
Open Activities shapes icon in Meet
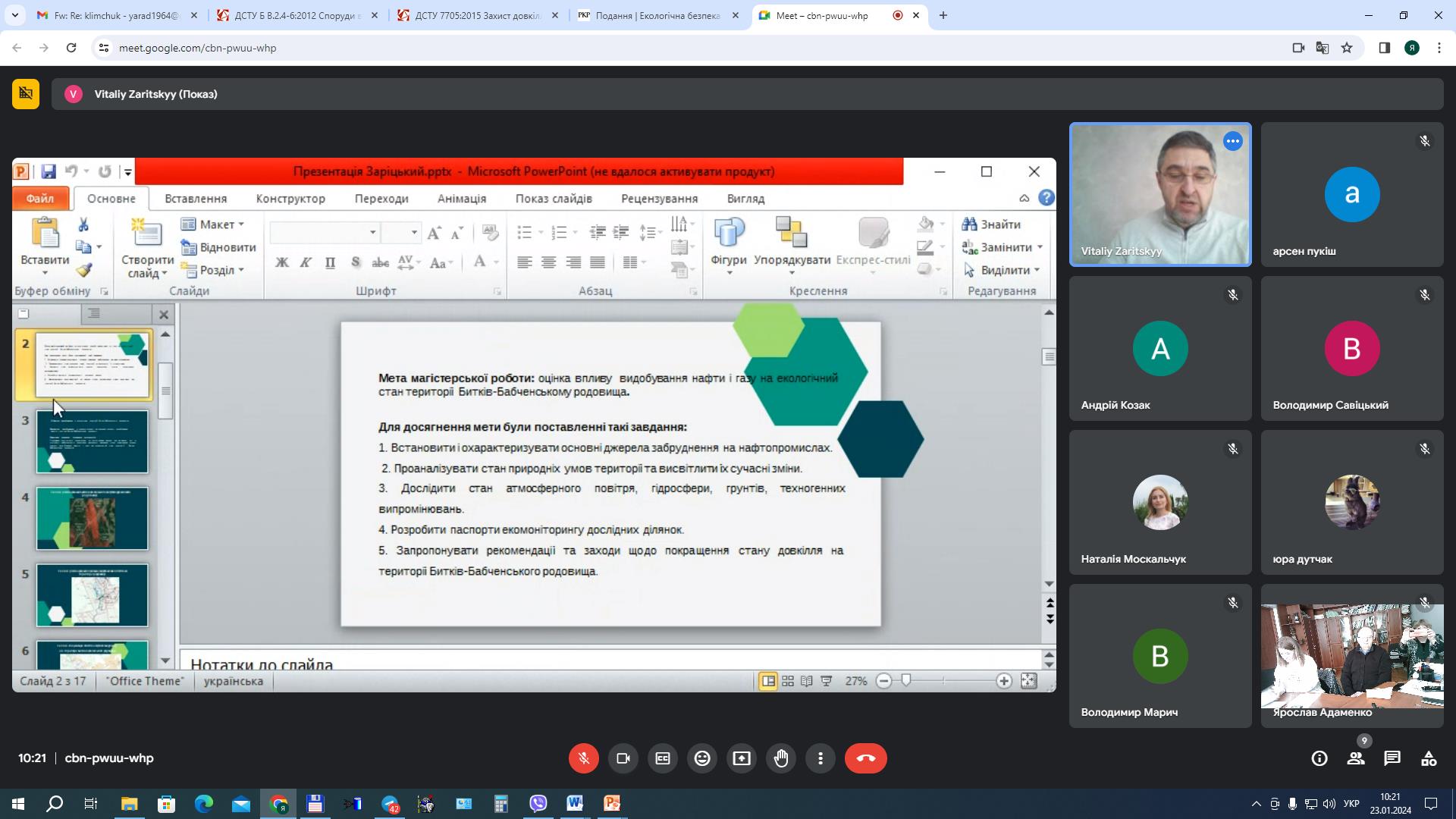[1429, 758]
